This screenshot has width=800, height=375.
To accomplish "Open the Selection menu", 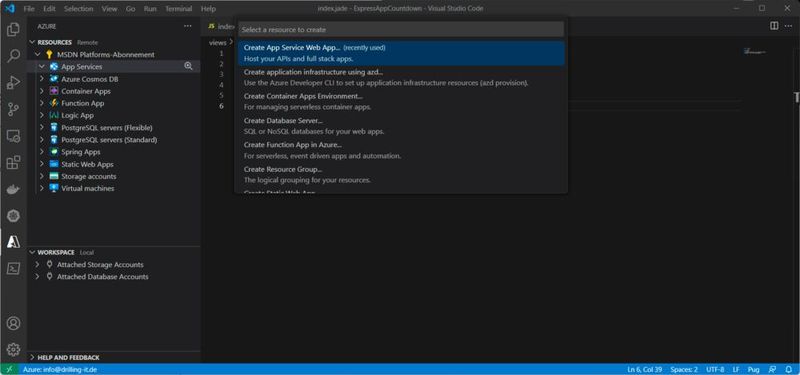I will 79,9.
